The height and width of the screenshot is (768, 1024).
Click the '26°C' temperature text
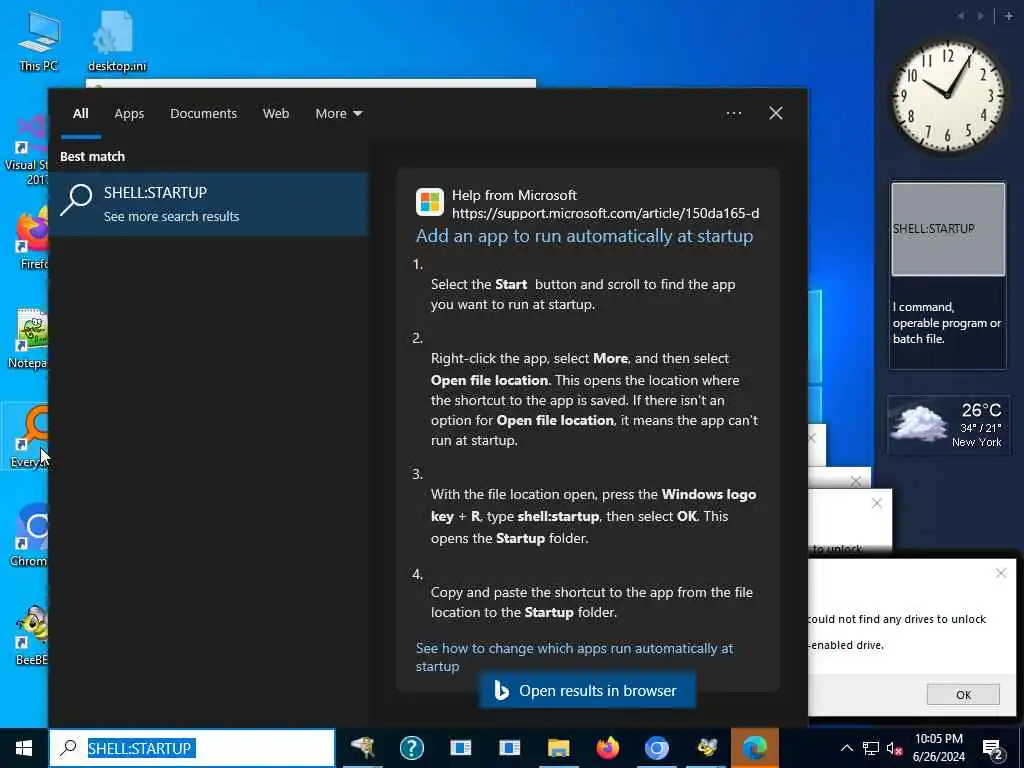(981, 410)
